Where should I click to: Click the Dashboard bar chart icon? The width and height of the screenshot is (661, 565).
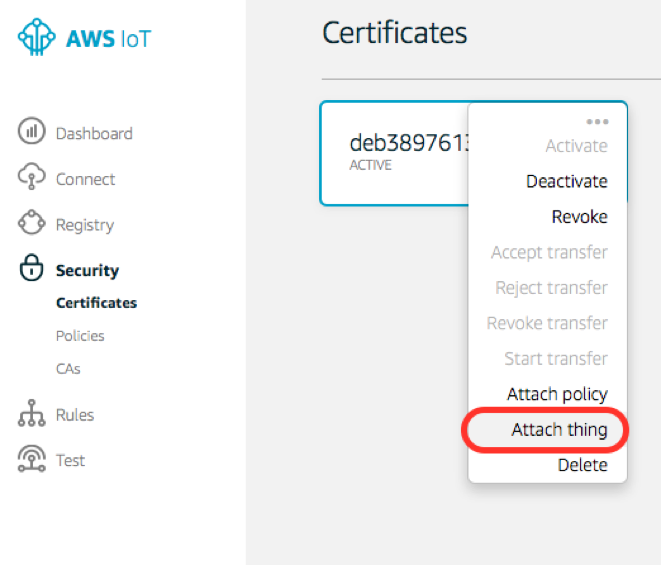pyautogui.click(x=32, y=132)
